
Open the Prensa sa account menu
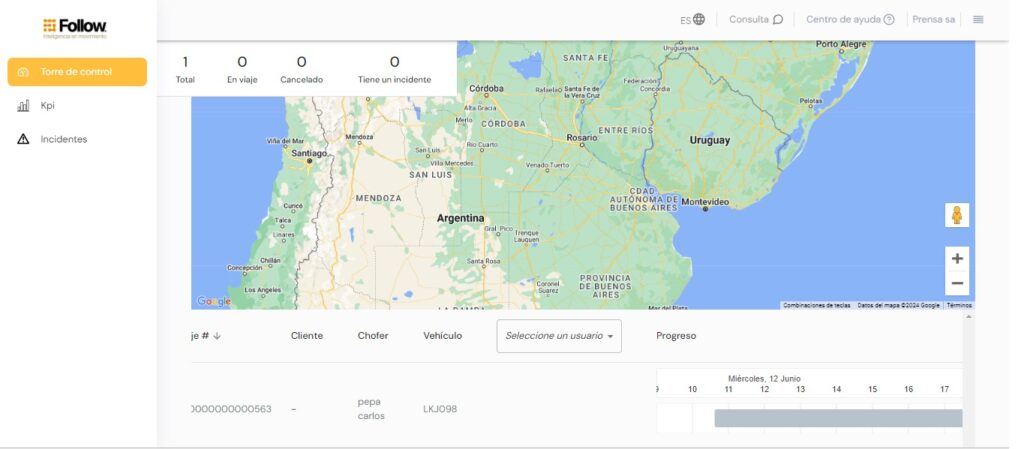934,19
